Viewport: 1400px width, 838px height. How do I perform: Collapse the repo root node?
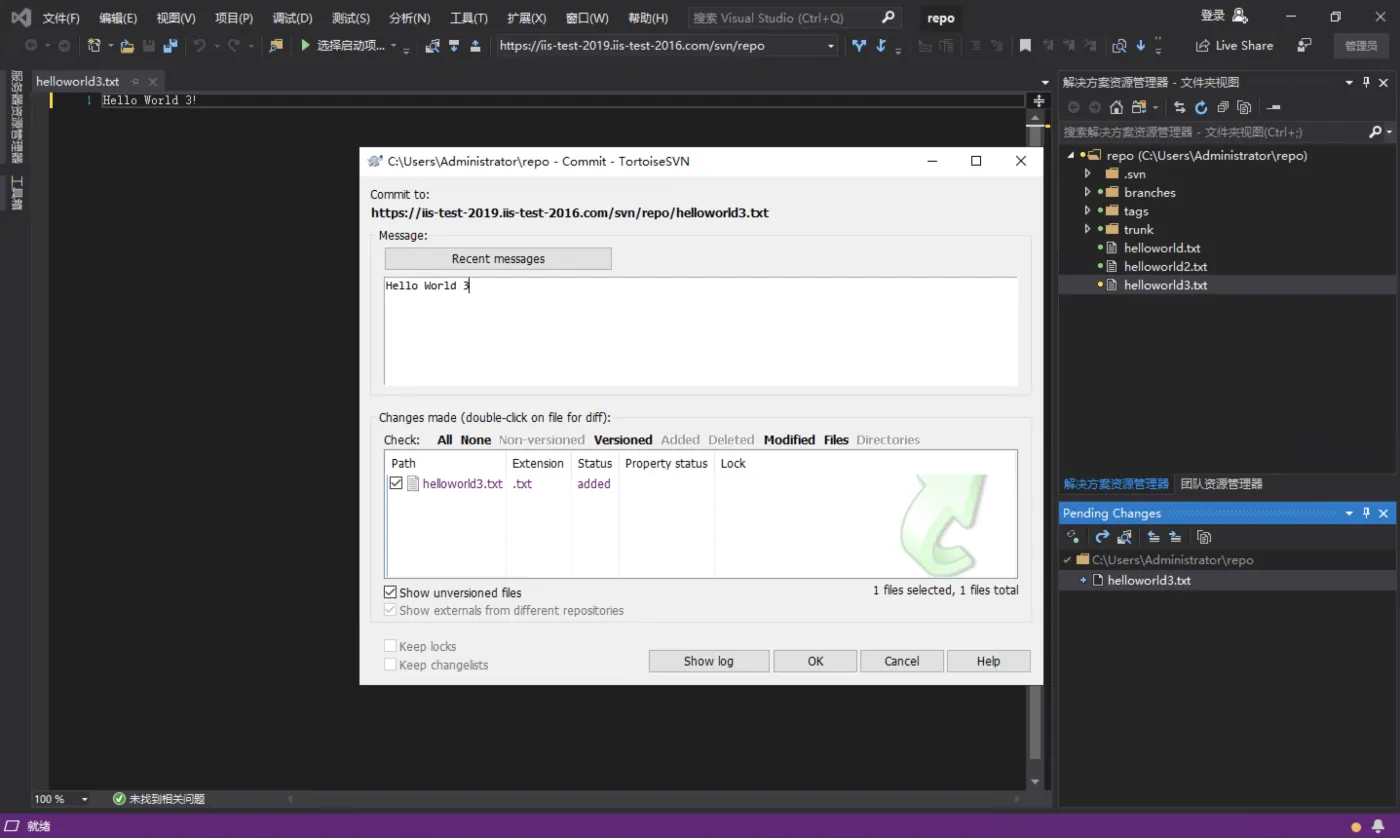1071,155
